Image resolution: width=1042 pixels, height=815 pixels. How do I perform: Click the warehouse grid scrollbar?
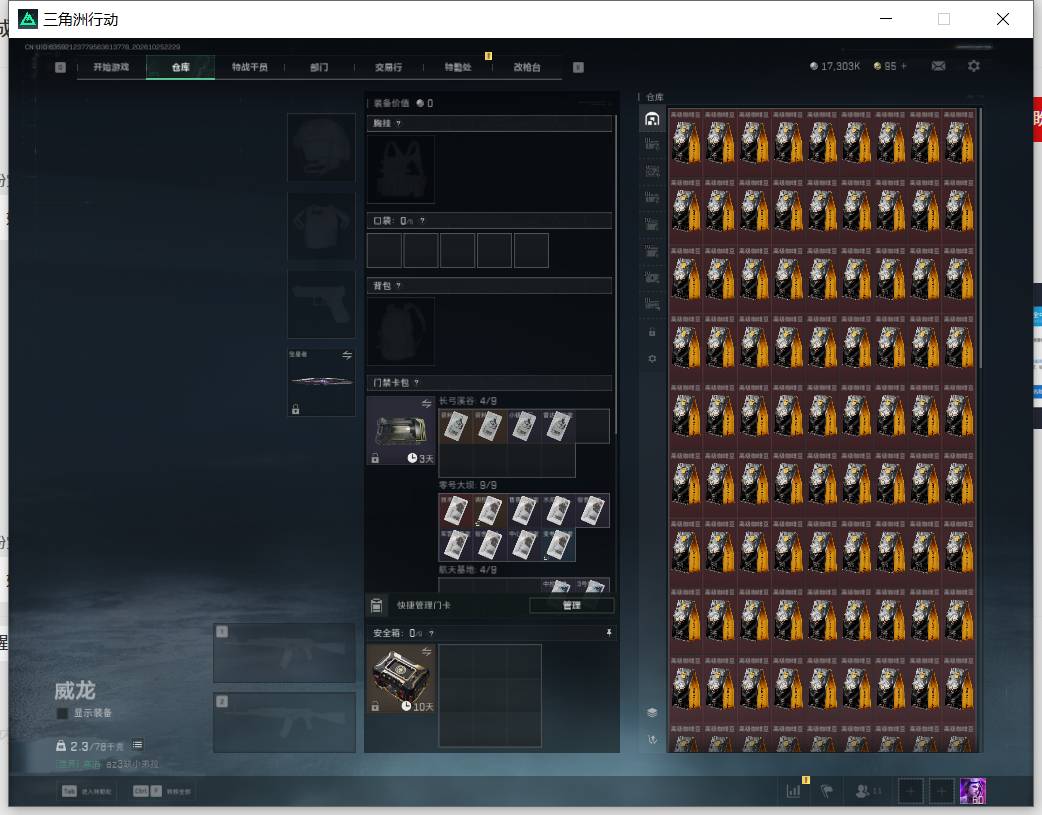tap(980, 238)
